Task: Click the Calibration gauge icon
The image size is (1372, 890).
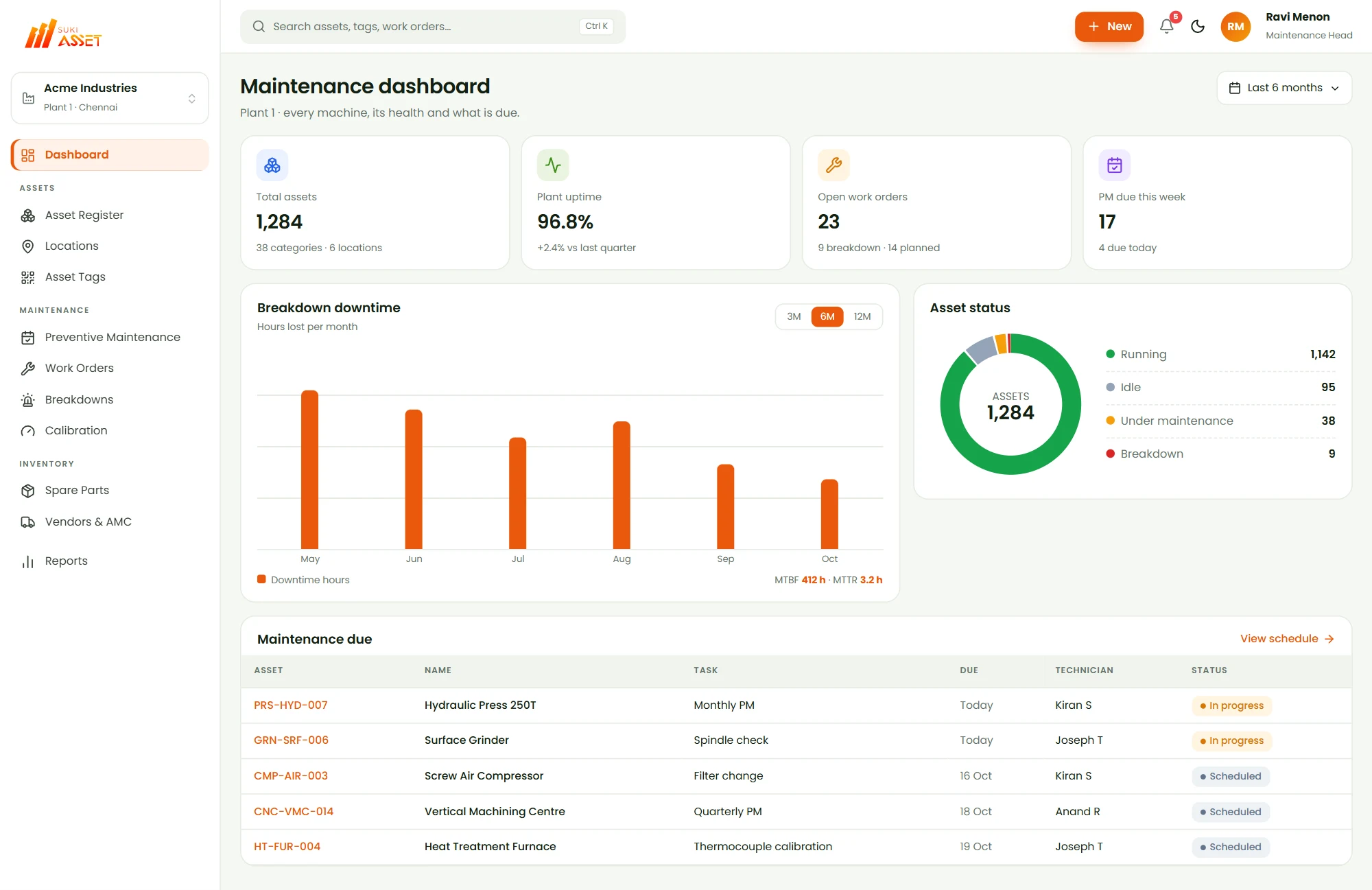Action: (28, 431)
